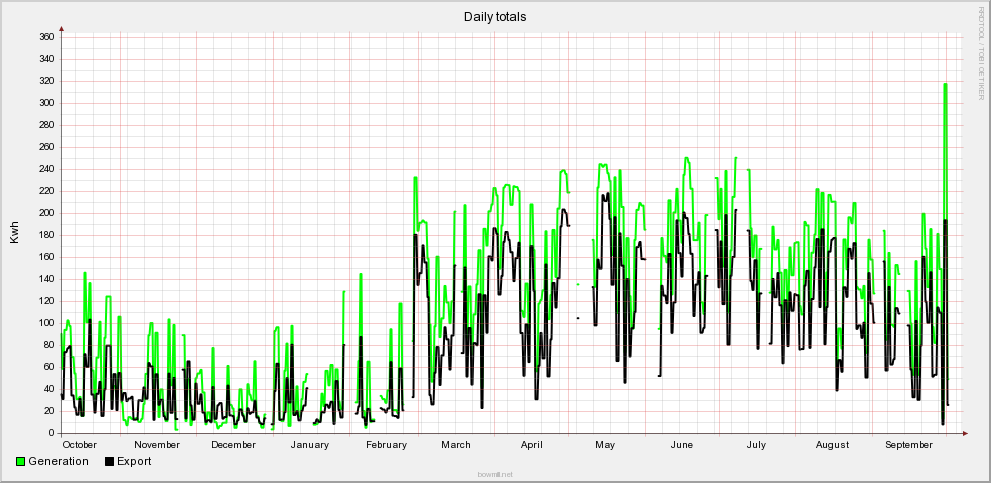The height and width of the screenshot is (483, 991).
Task: Click the 200 y-axis tick label
Action: pos(46,213)
